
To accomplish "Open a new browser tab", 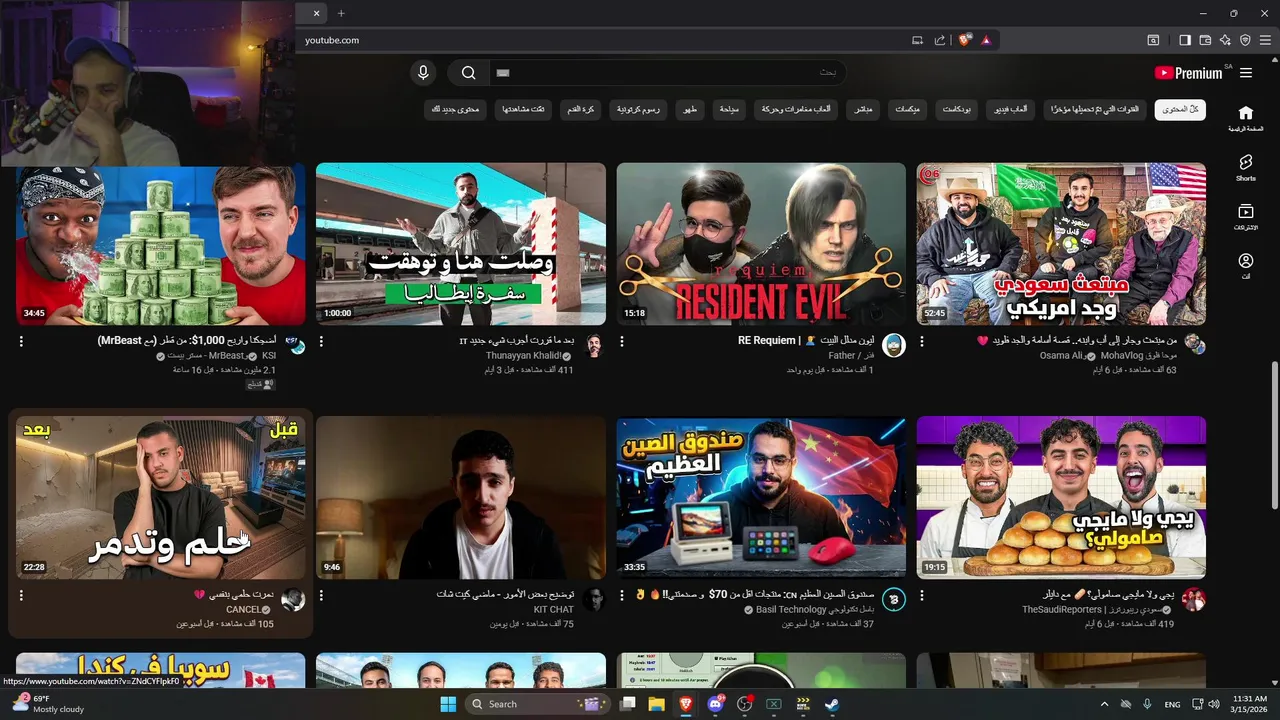I will tap(341, 13).
